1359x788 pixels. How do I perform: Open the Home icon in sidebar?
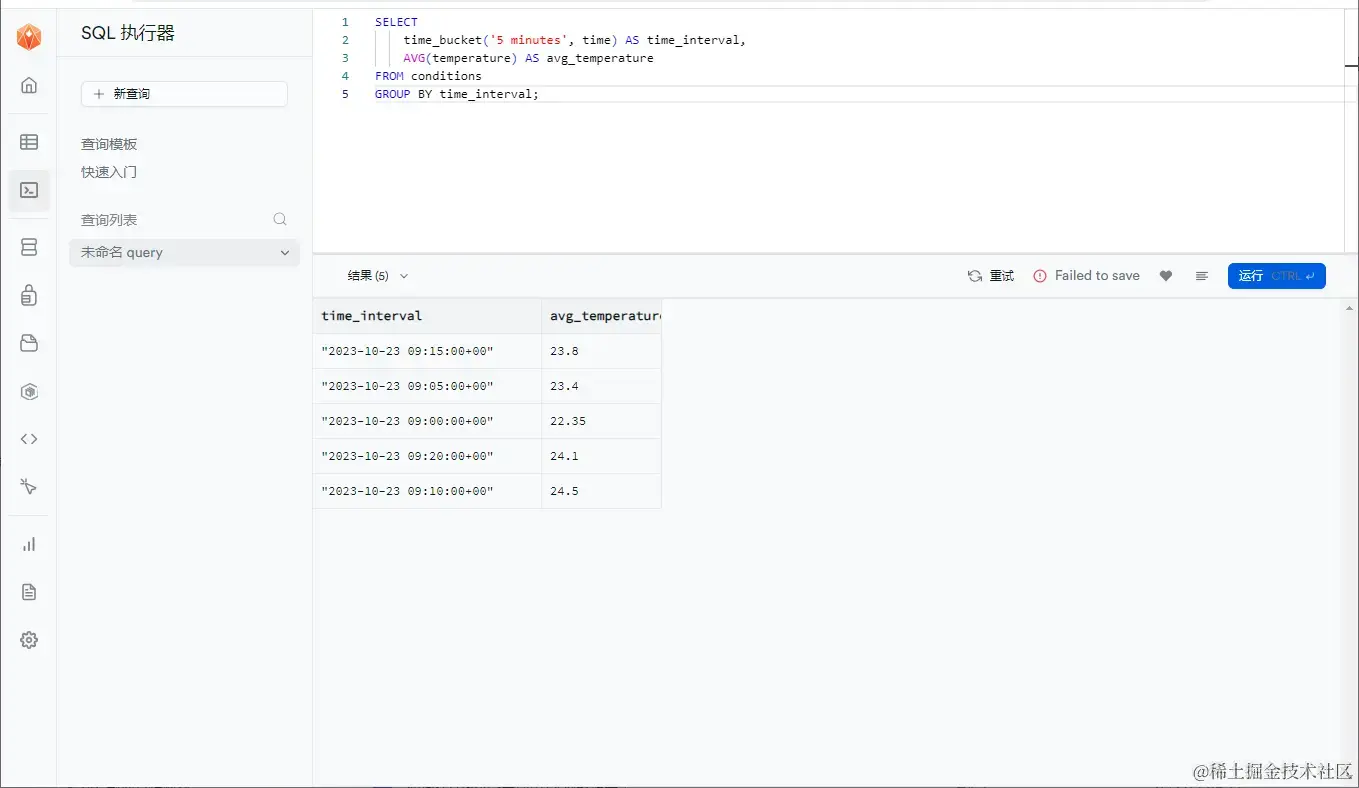[29, 85]
